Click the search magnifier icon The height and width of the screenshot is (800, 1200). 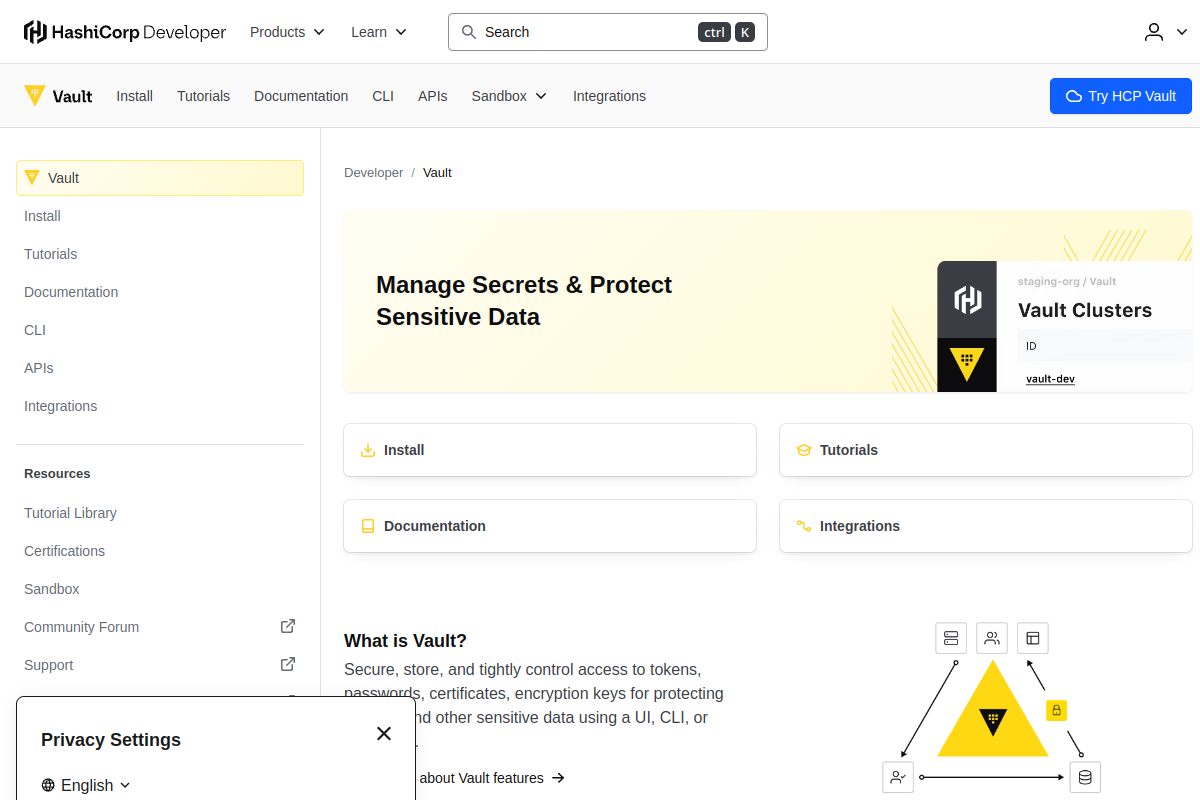point(468,32)
